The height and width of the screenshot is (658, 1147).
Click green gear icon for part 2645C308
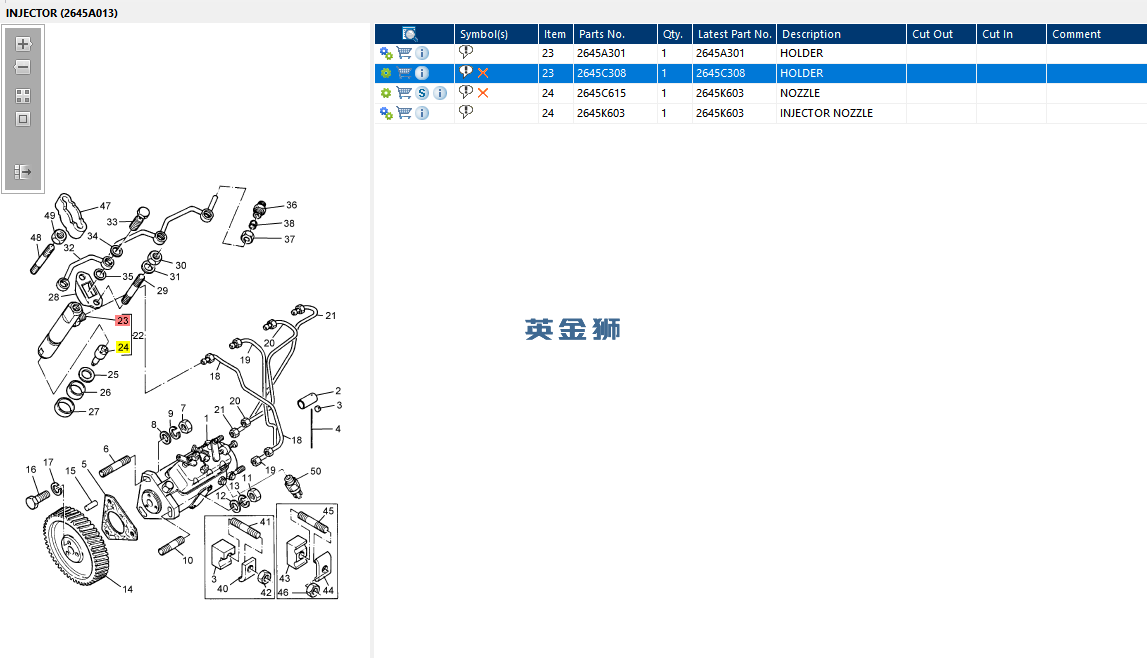tap(386, 73)
